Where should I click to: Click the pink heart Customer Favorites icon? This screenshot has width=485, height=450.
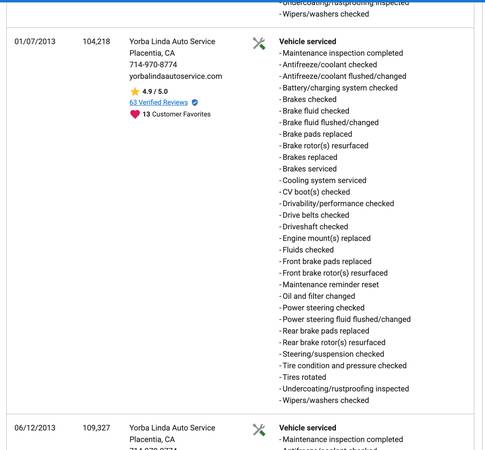(135, 114)
